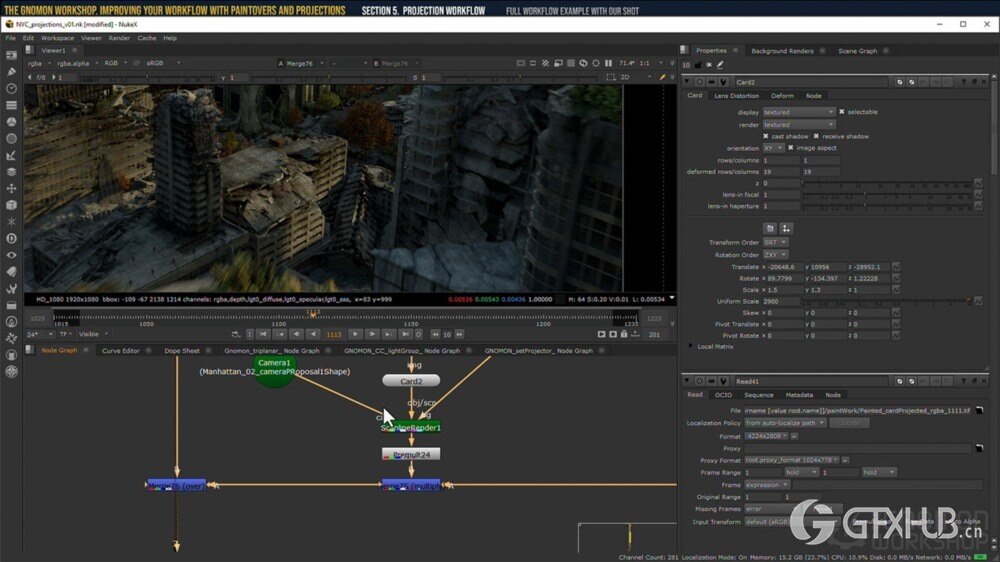Click the Card2 node wrench icon in Properties
The image size is (1000, 562).
click(x=723, y=82)
